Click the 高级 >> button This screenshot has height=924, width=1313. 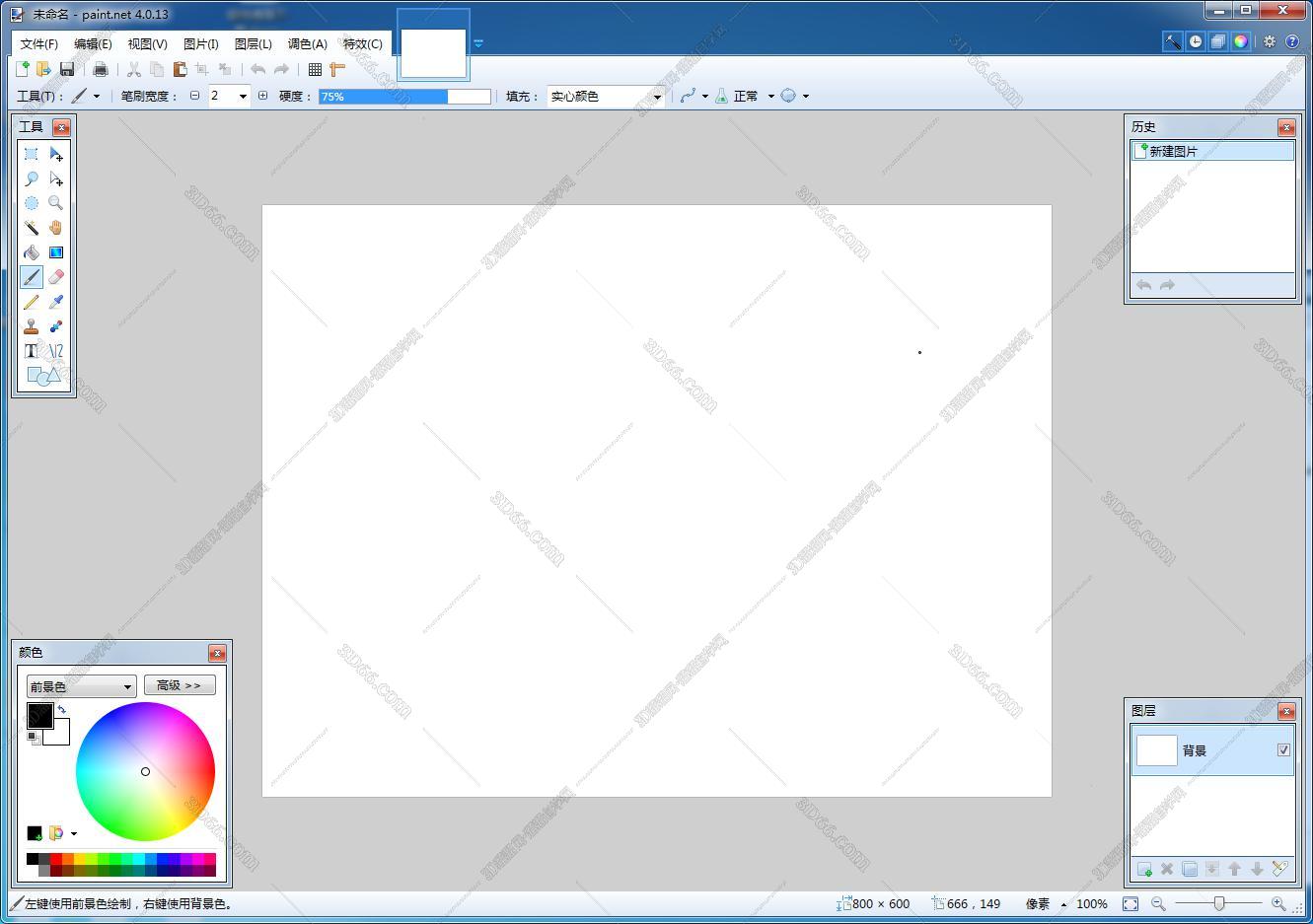(180, 685)
